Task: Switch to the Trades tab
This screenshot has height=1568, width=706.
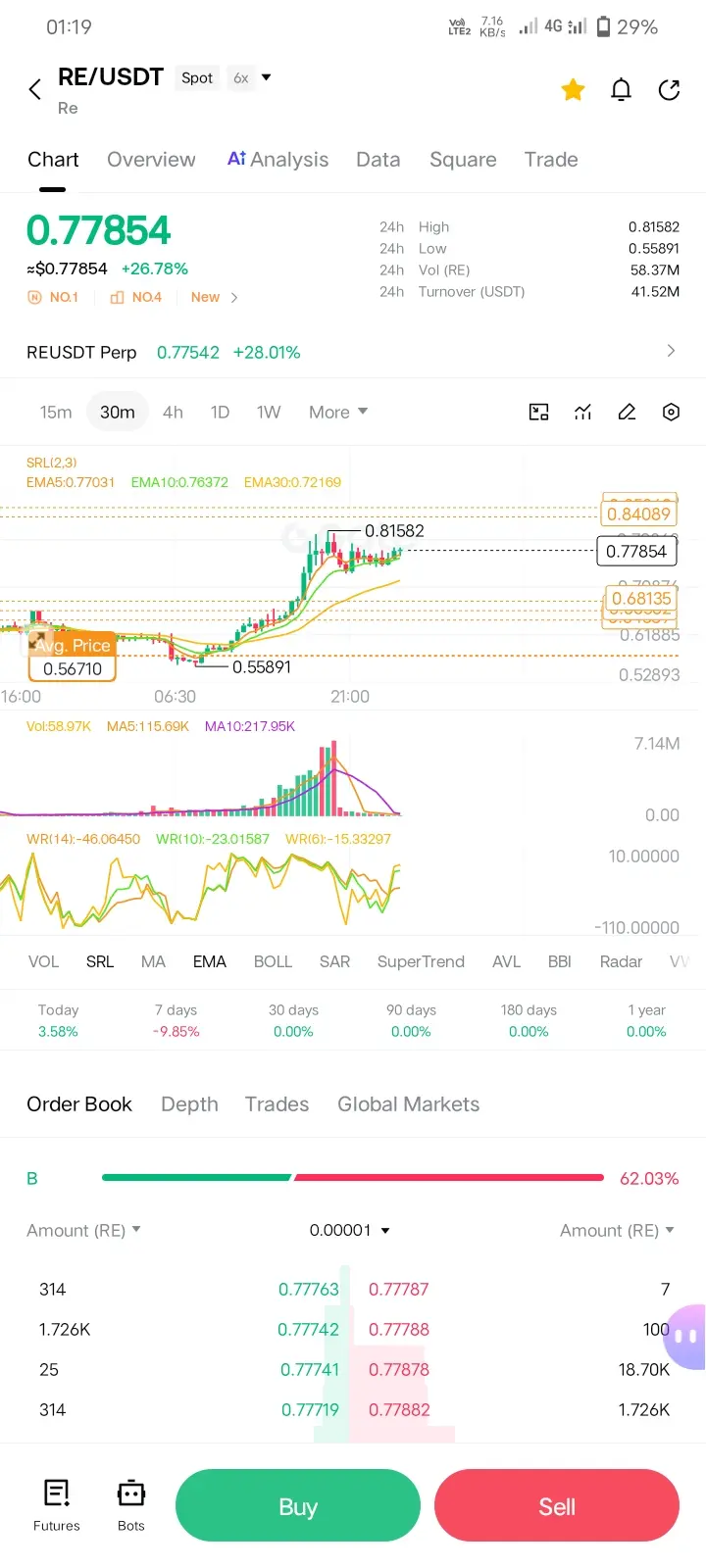Action: point(277,1104)
